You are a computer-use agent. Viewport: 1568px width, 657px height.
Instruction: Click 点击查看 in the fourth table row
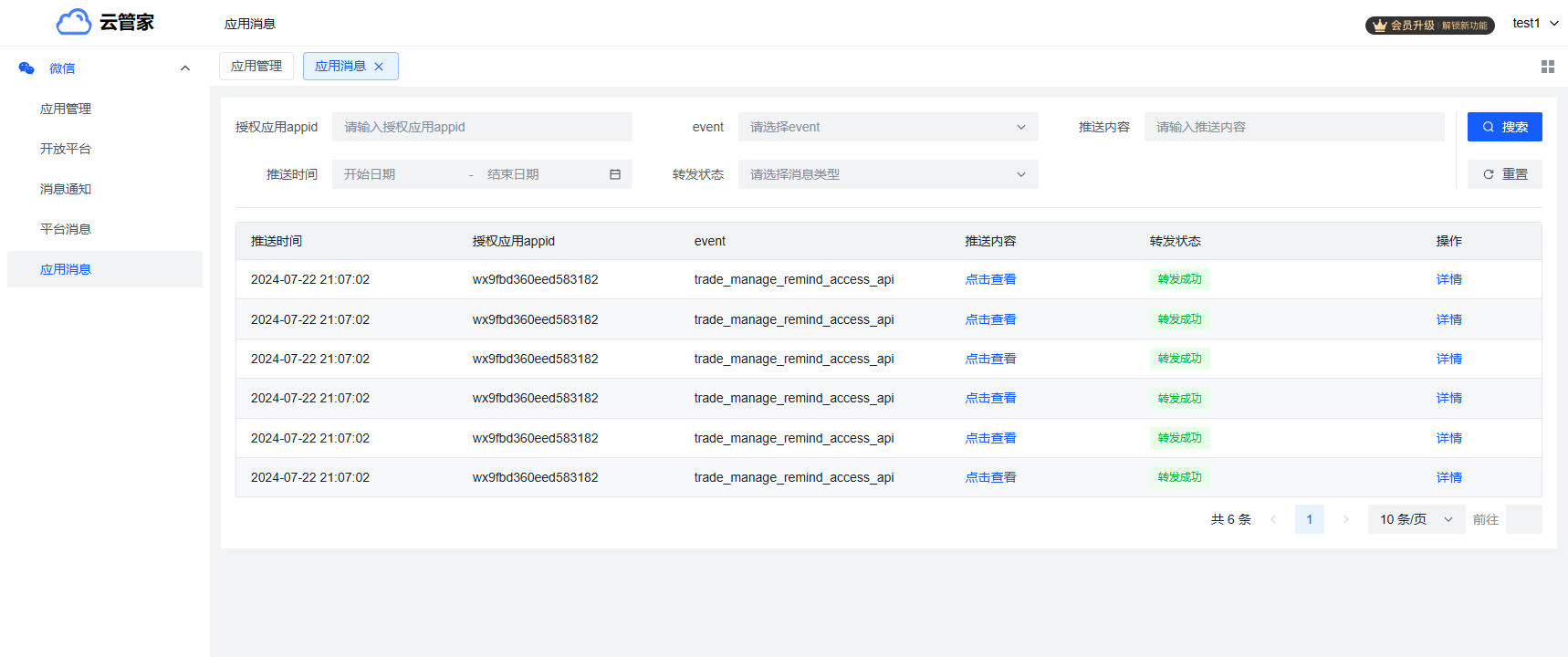coord(990,398)
